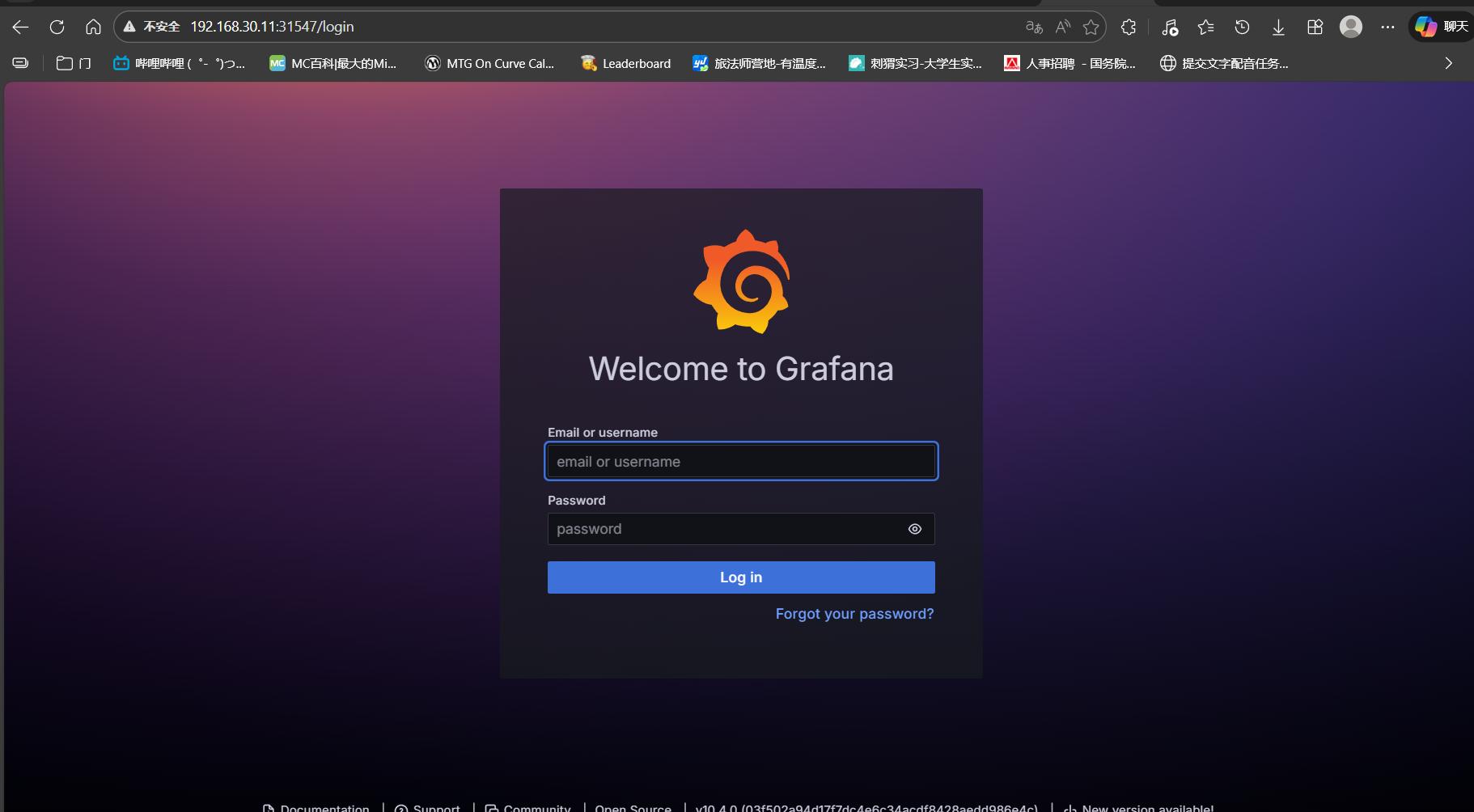
Task: Toggle password visibility eye icon
Action: [915, 529]
